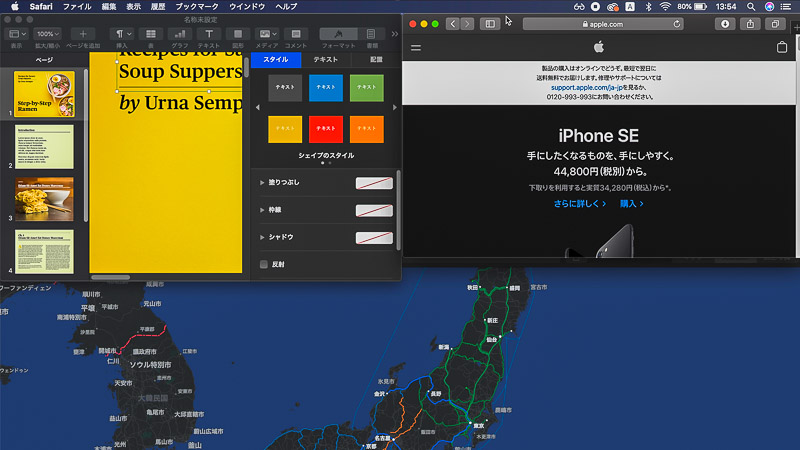800x450 pixels.
Task: Open the Safari share button
Action: tap(750, 24)
